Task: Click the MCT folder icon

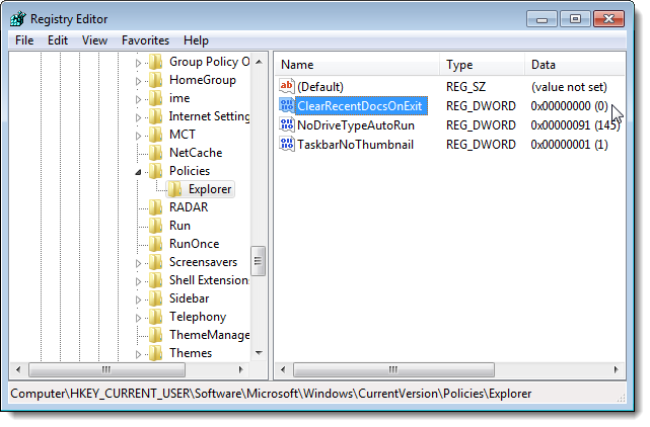Action: coord(156,135)
